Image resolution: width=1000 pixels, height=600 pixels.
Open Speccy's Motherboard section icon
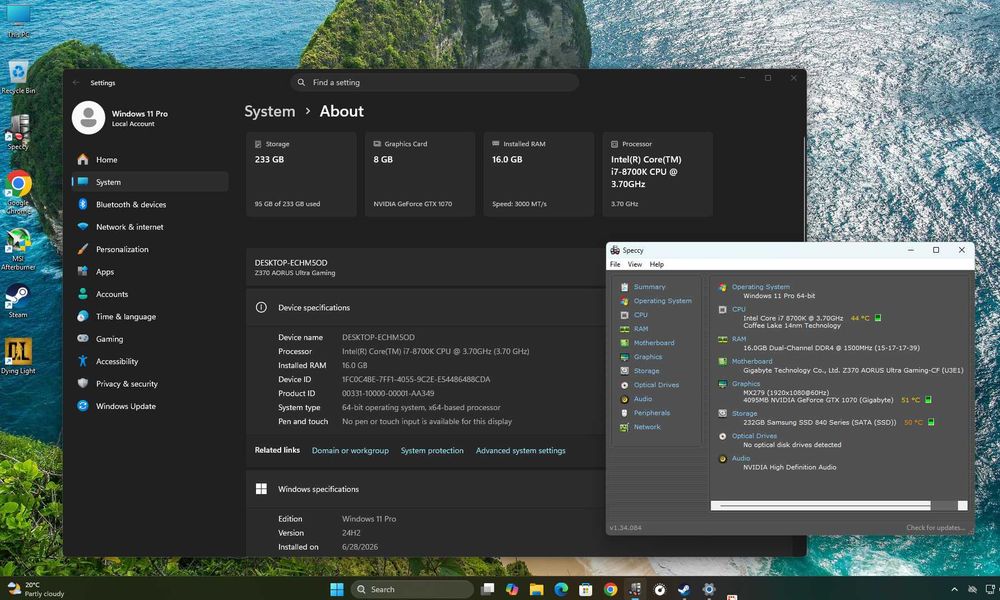624,342
